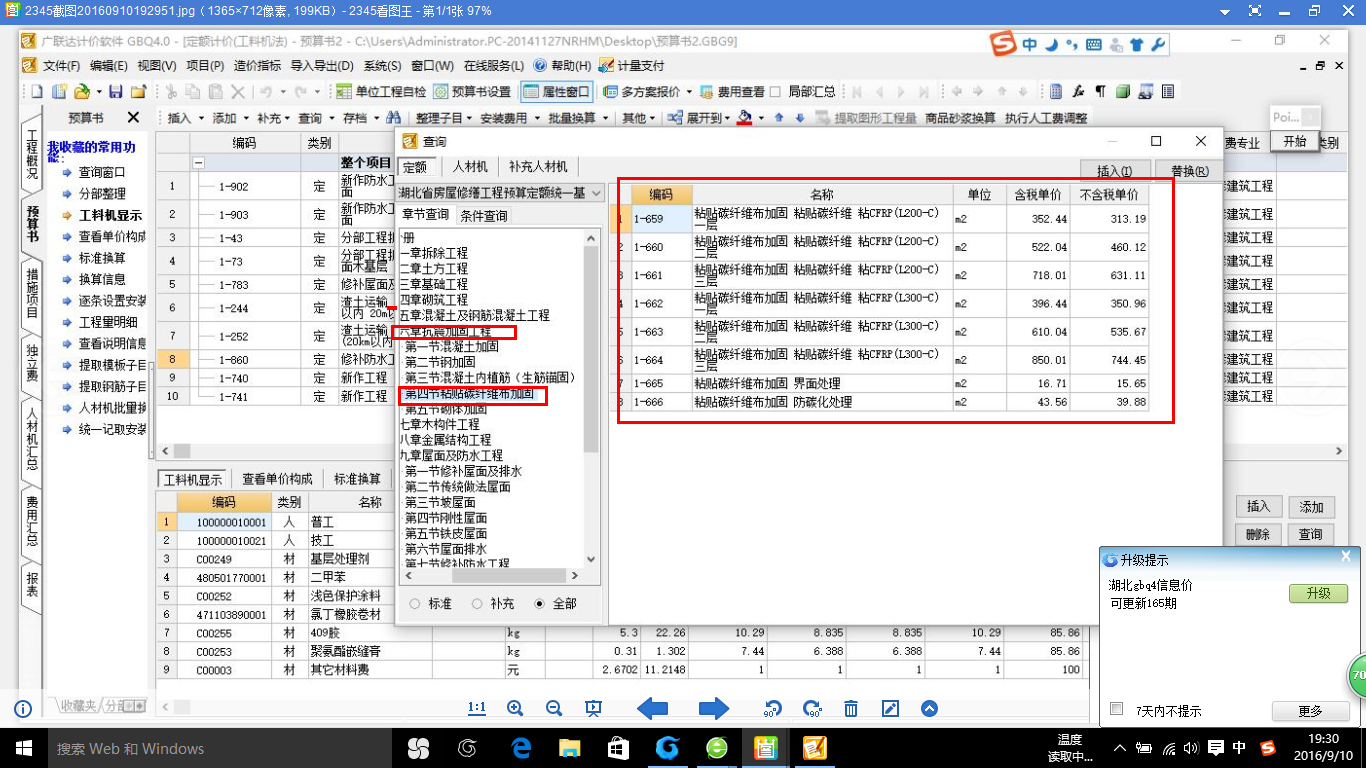Open the 导入导出(D) menu
This screenshot has height=768, width=1366.
322,66
